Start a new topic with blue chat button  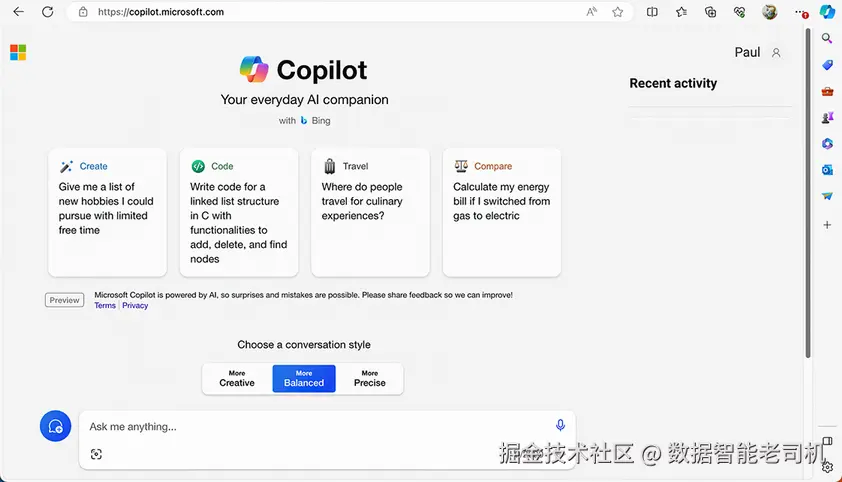point(55,426)
